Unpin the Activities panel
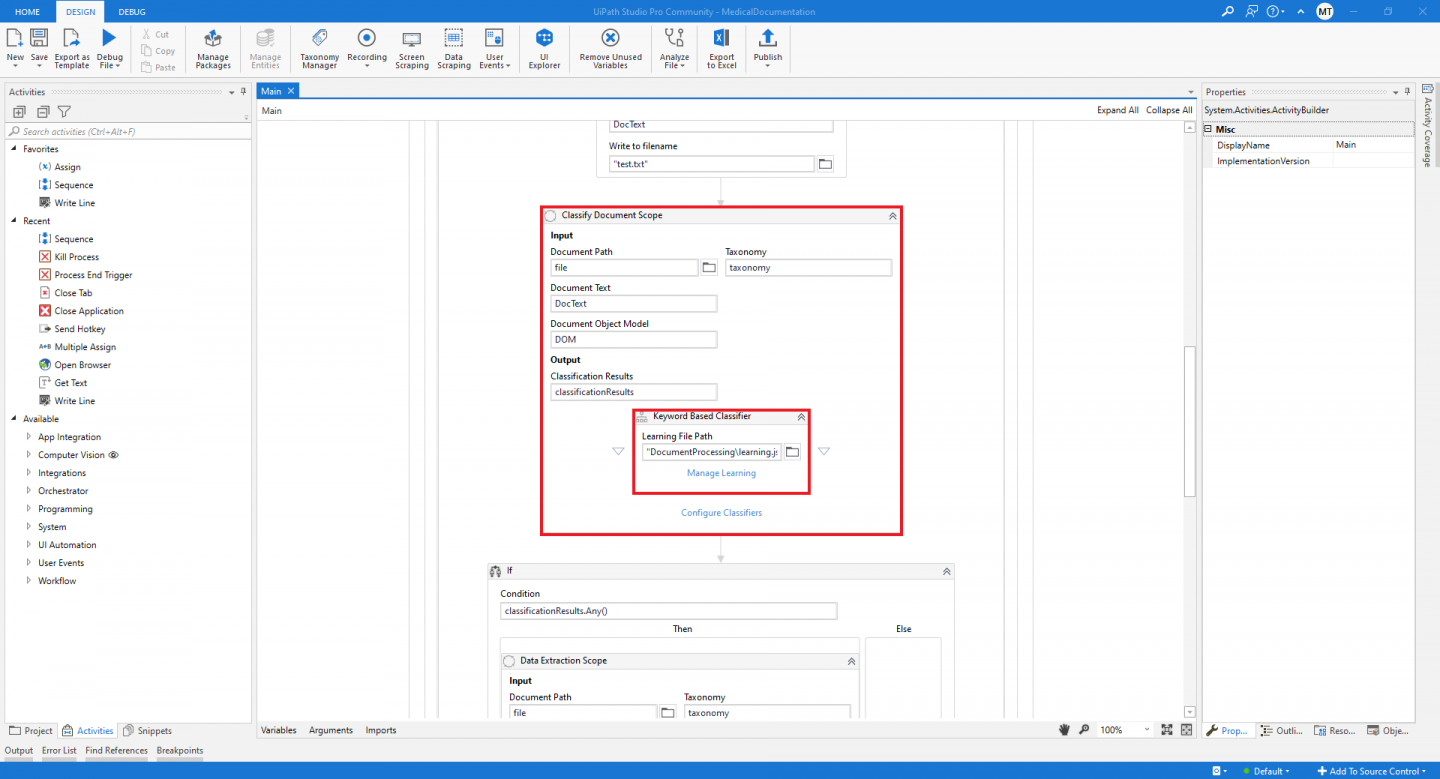 (x=241, y=91)
